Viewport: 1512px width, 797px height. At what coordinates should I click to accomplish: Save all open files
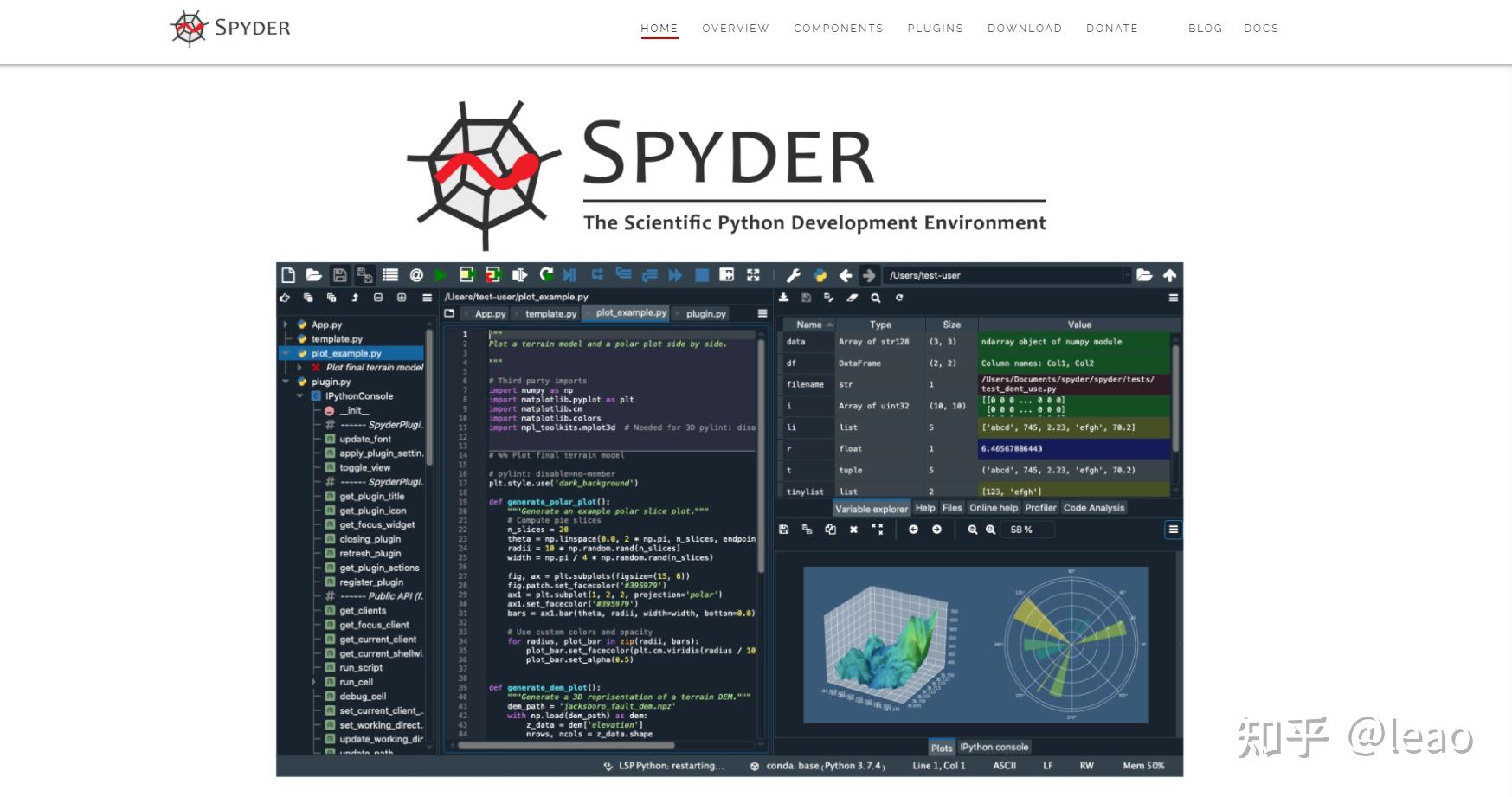coord(366,275)
